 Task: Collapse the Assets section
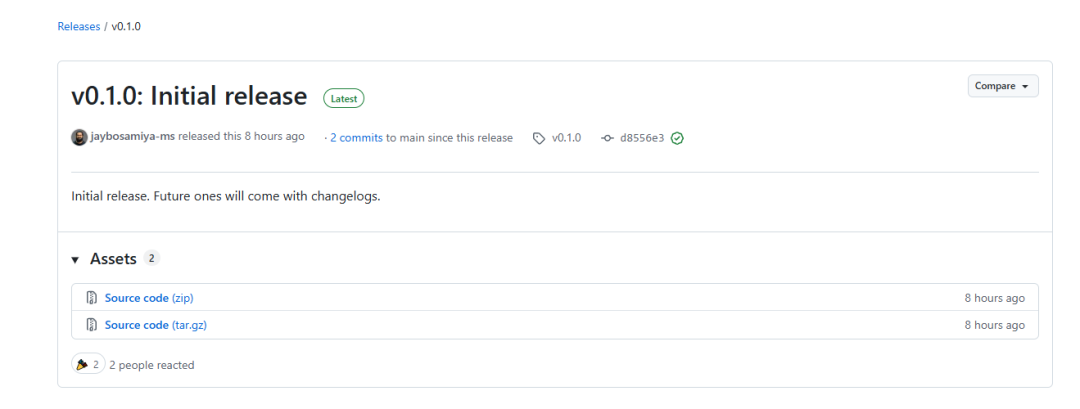click(x=75, y=260)
